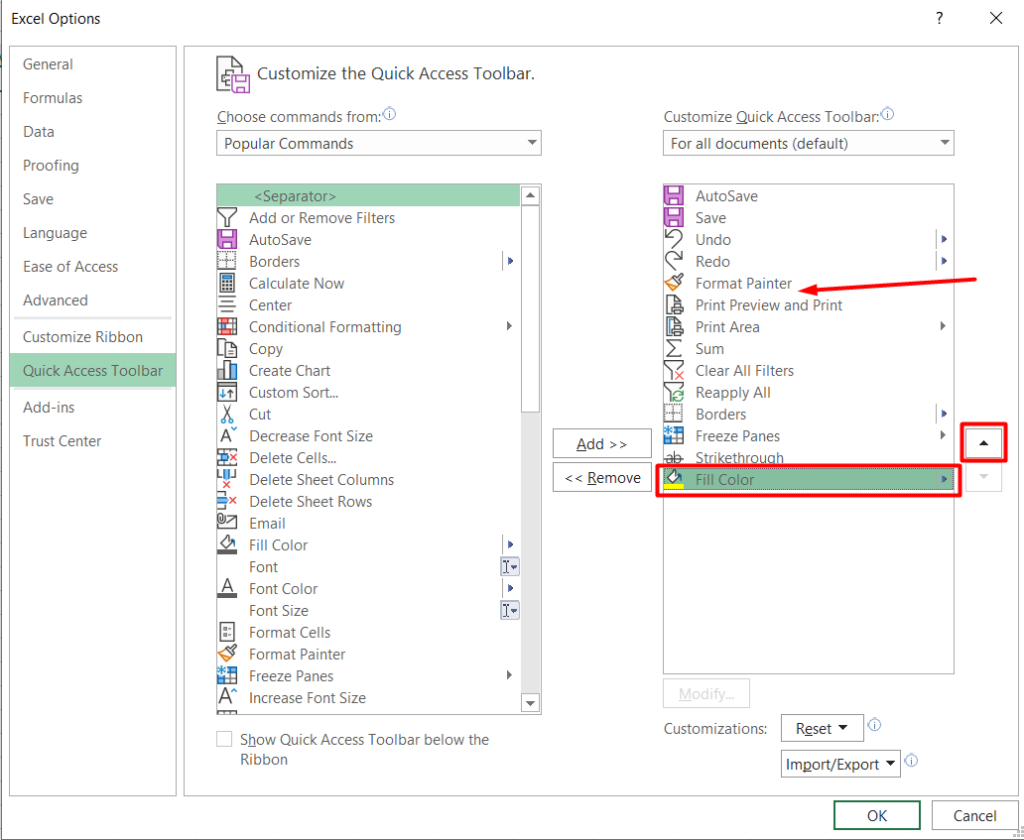Select the Redo icon in the toolbar list
The image size is (1024, 840).
coord(673,261)
